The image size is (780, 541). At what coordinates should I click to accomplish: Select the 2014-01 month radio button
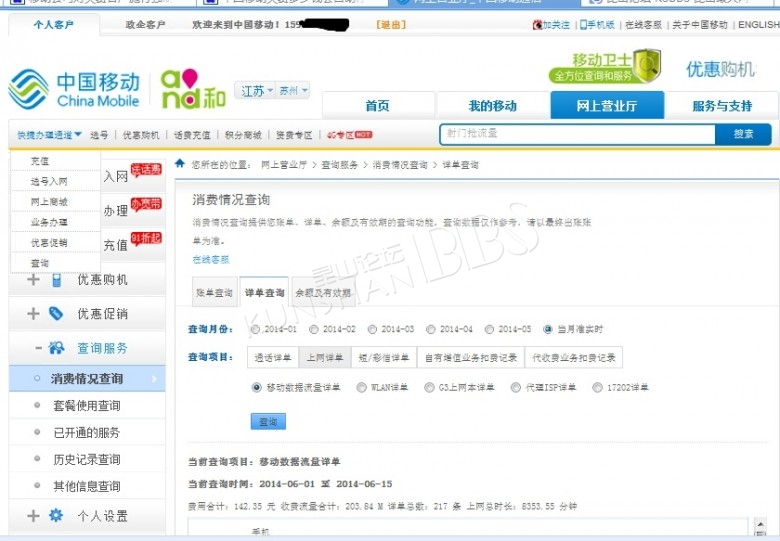pos(255,329)
